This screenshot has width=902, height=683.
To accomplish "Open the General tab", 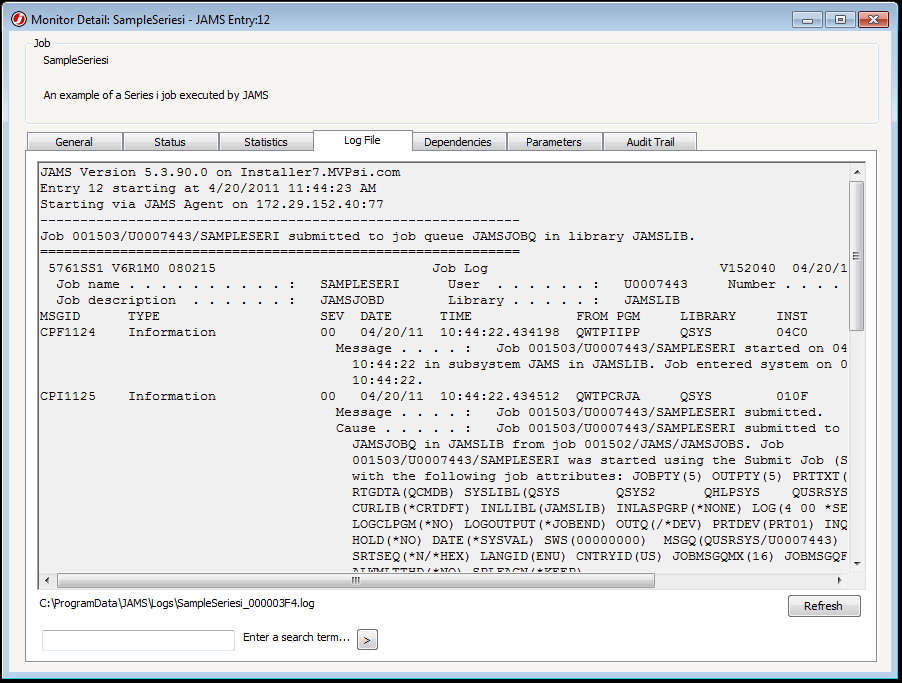I will tap(74, 142).
